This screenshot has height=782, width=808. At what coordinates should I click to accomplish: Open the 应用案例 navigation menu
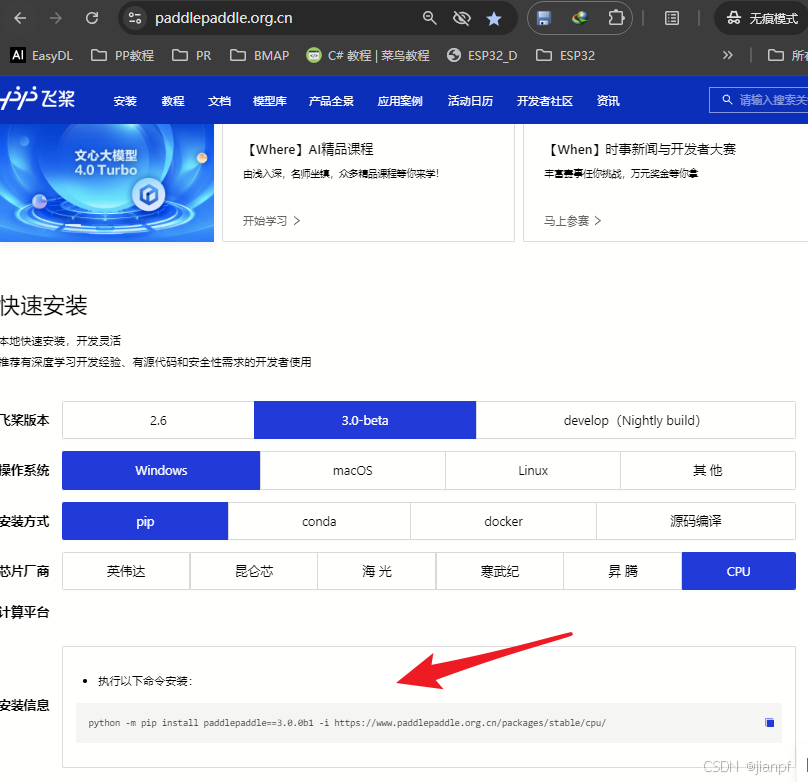point(400,101)
